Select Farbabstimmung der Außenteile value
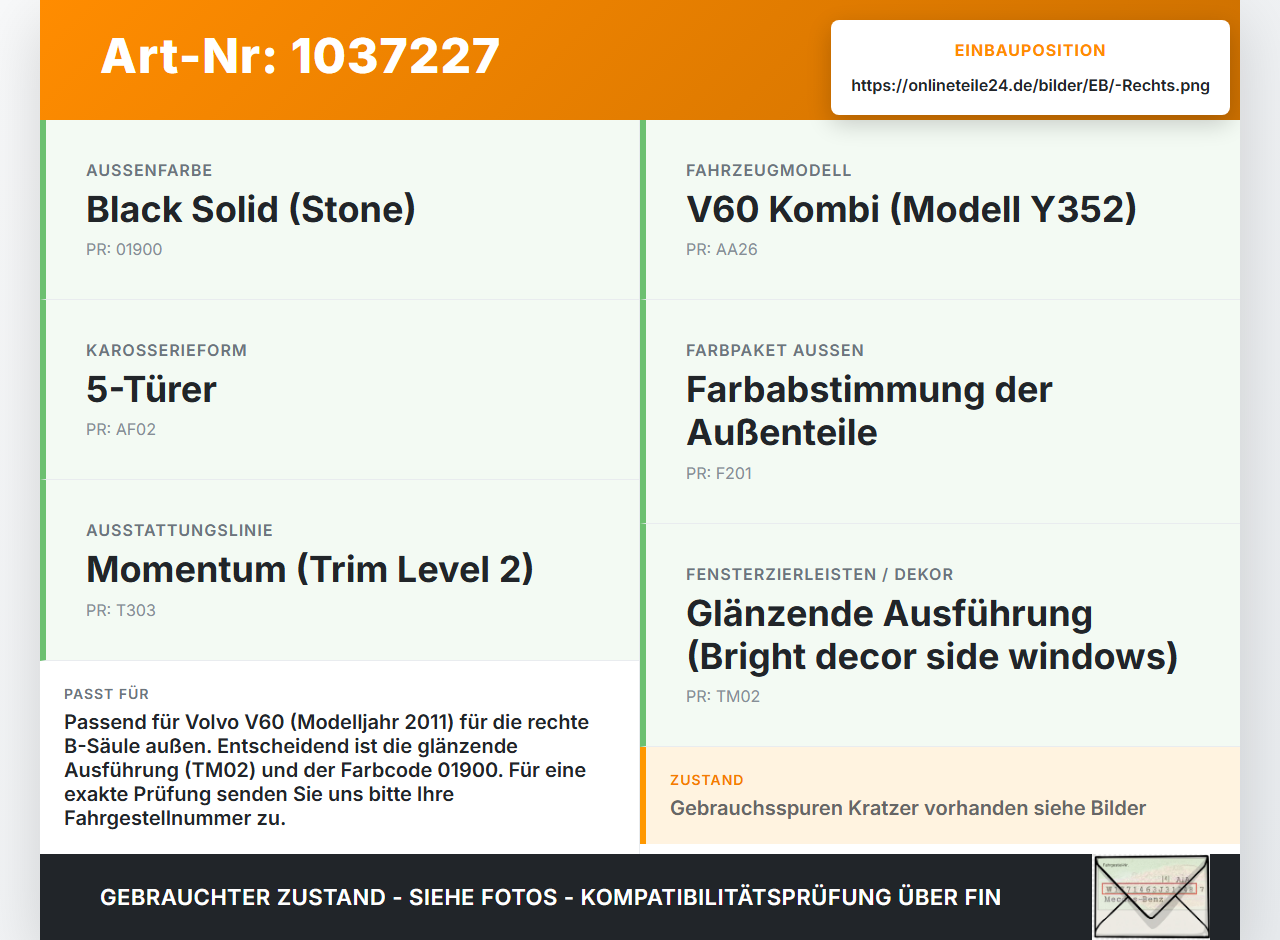This screenshot has width=1280, height=940. tap(869, 411)
